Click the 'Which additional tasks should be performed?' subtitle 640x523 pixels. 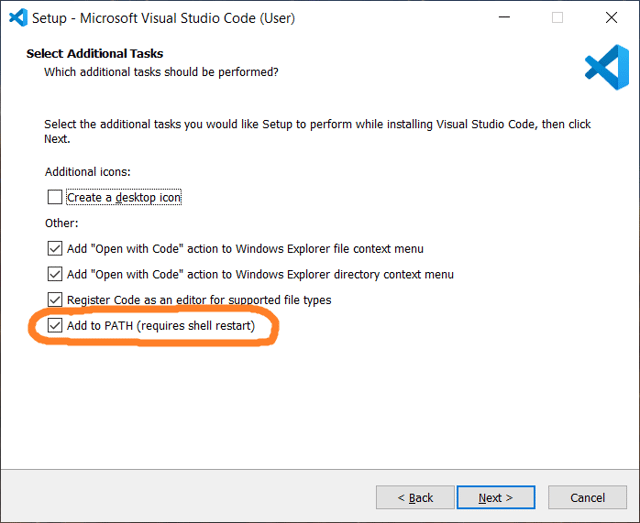pos(161,72)
